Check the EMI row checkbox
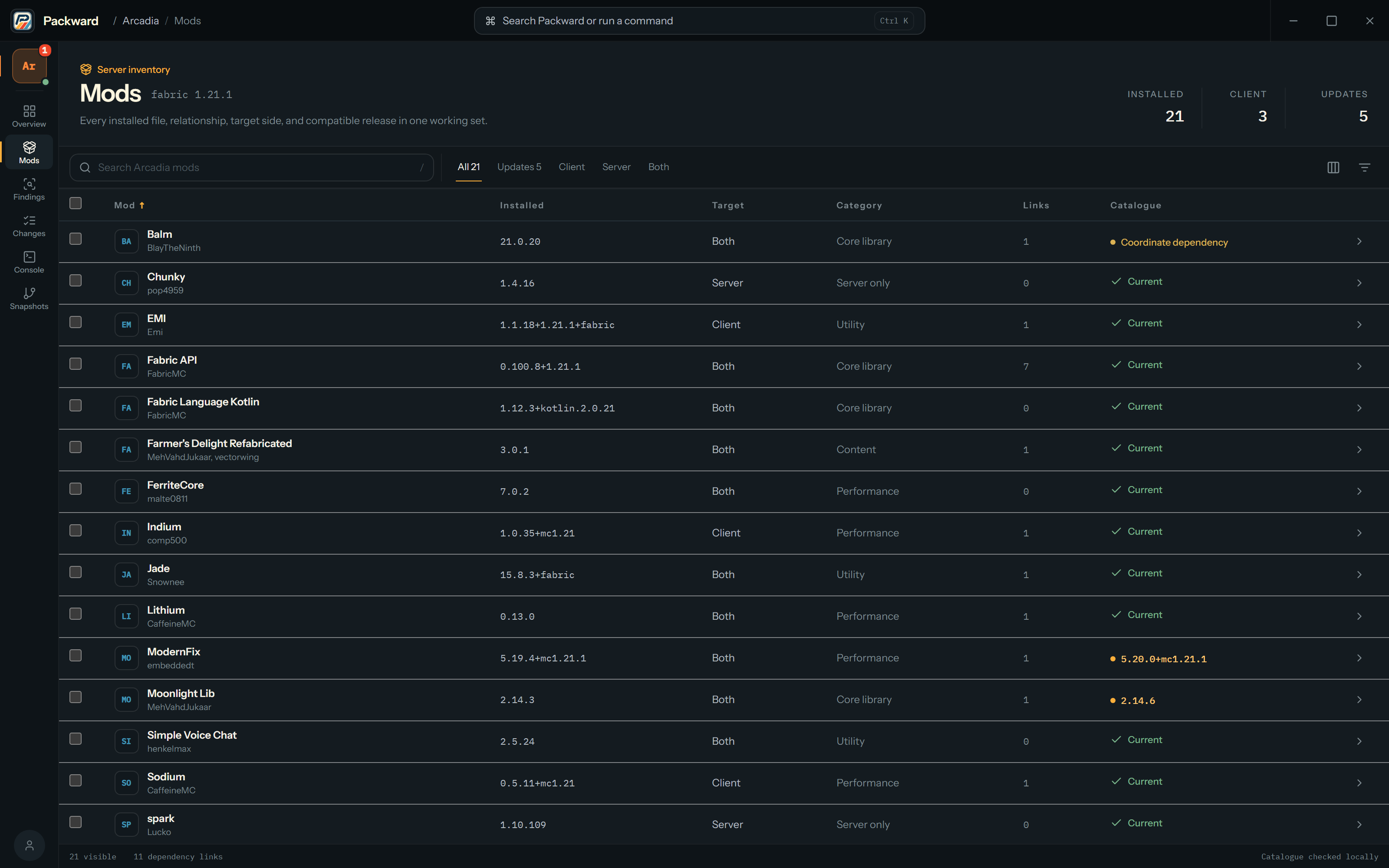This screenshot has width=1389, height=868. click(x=75, y=322)
